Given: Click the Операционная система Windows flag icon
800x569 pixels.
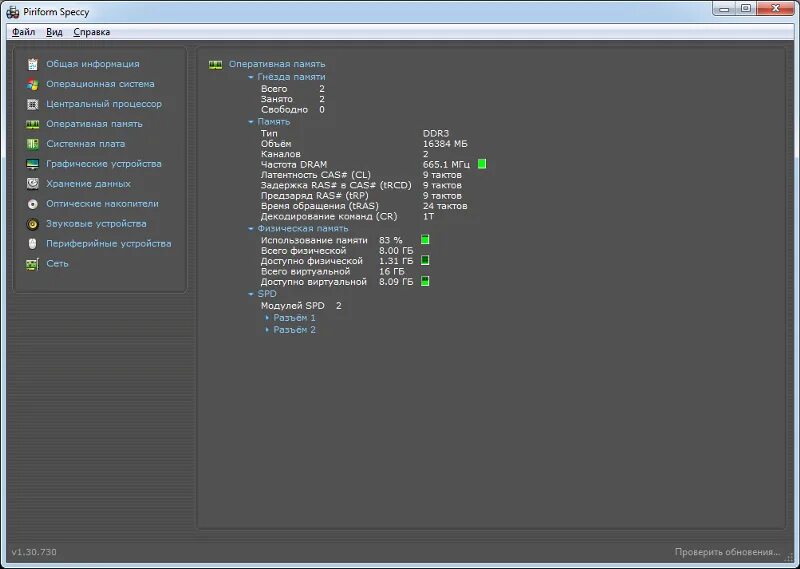Looking at the screenshot, I should click(33, 84).
